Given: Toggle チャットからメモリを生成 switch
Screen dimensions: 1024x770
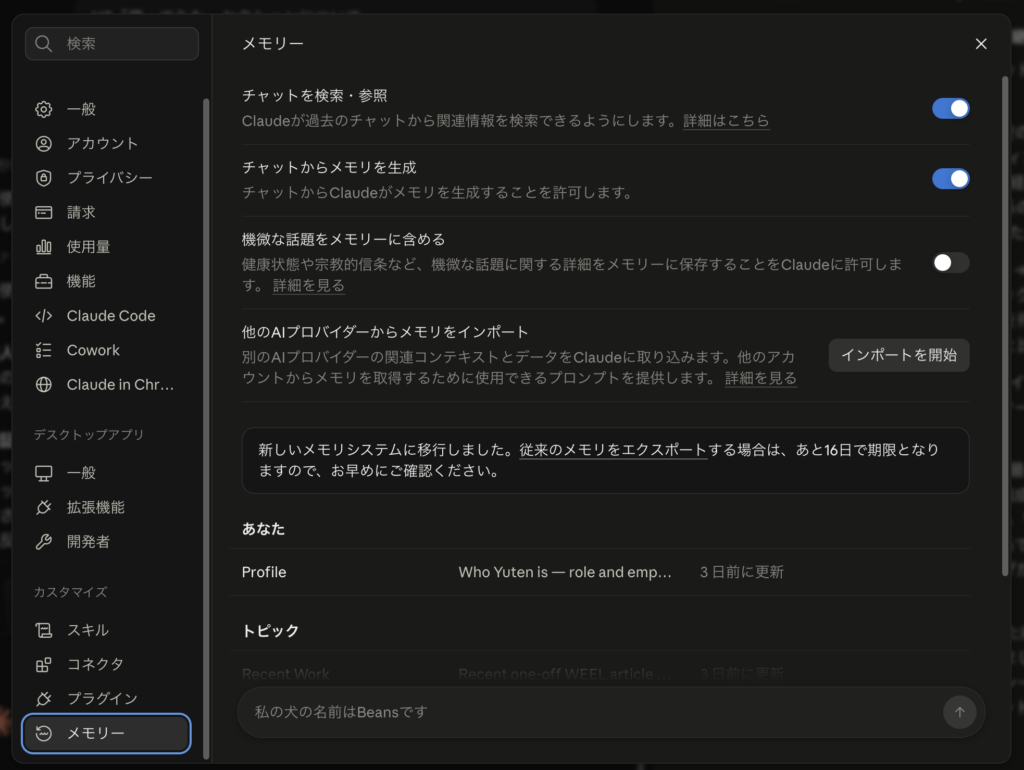Looking at the screenshot, I should pos(950,179).
